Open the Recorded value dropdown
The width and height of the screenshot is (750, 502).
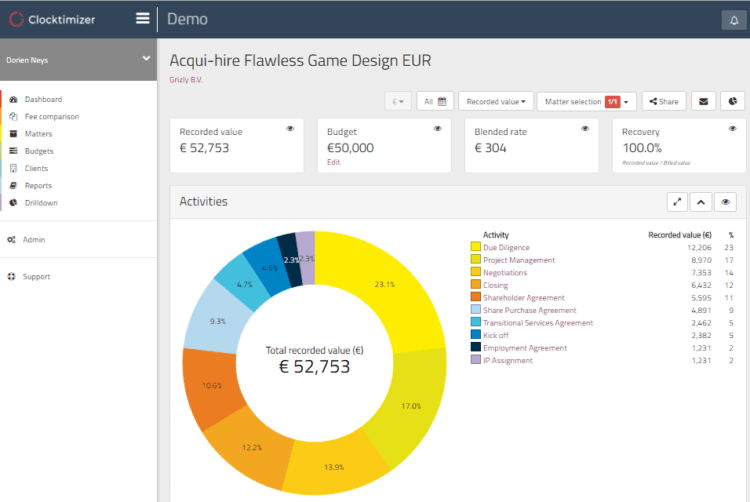point(496,101)
